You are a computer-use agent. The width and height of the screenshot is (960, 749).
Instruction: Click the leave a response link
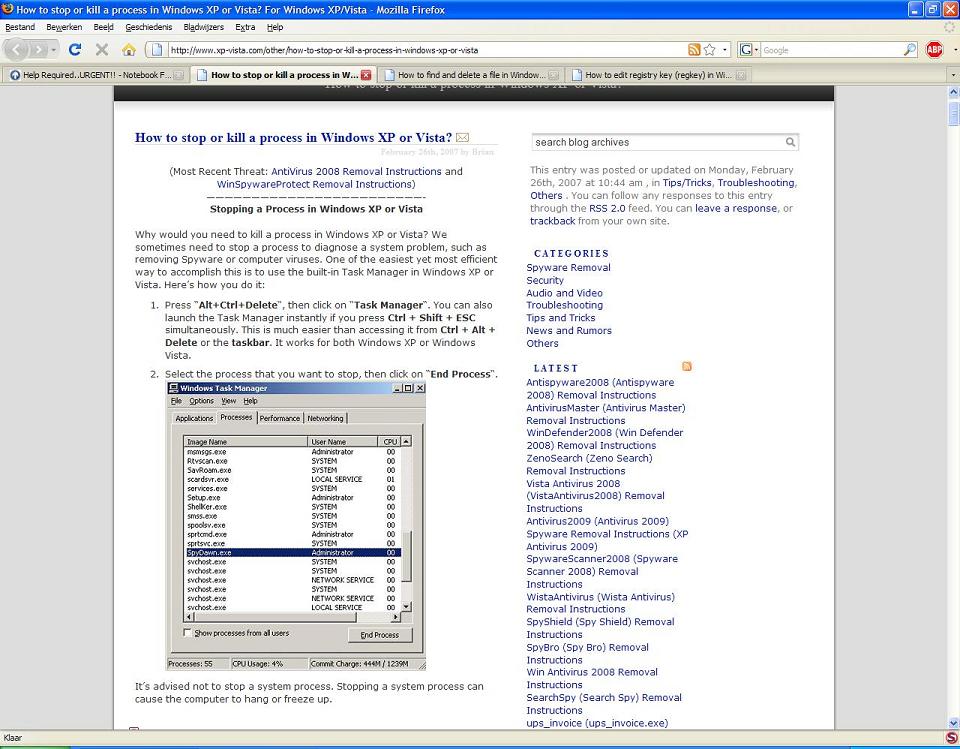tap(736, 208)
